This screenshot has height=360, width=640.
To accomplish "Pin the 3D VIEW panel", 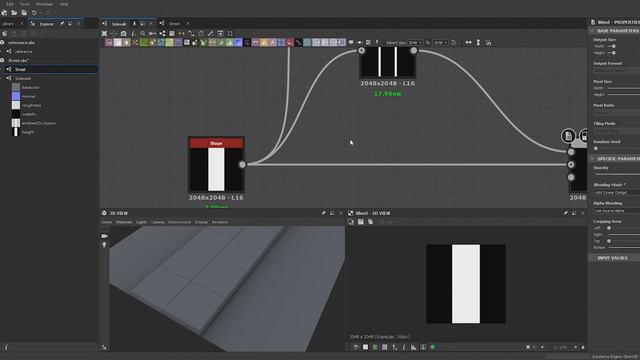I will tap(324, 213).
